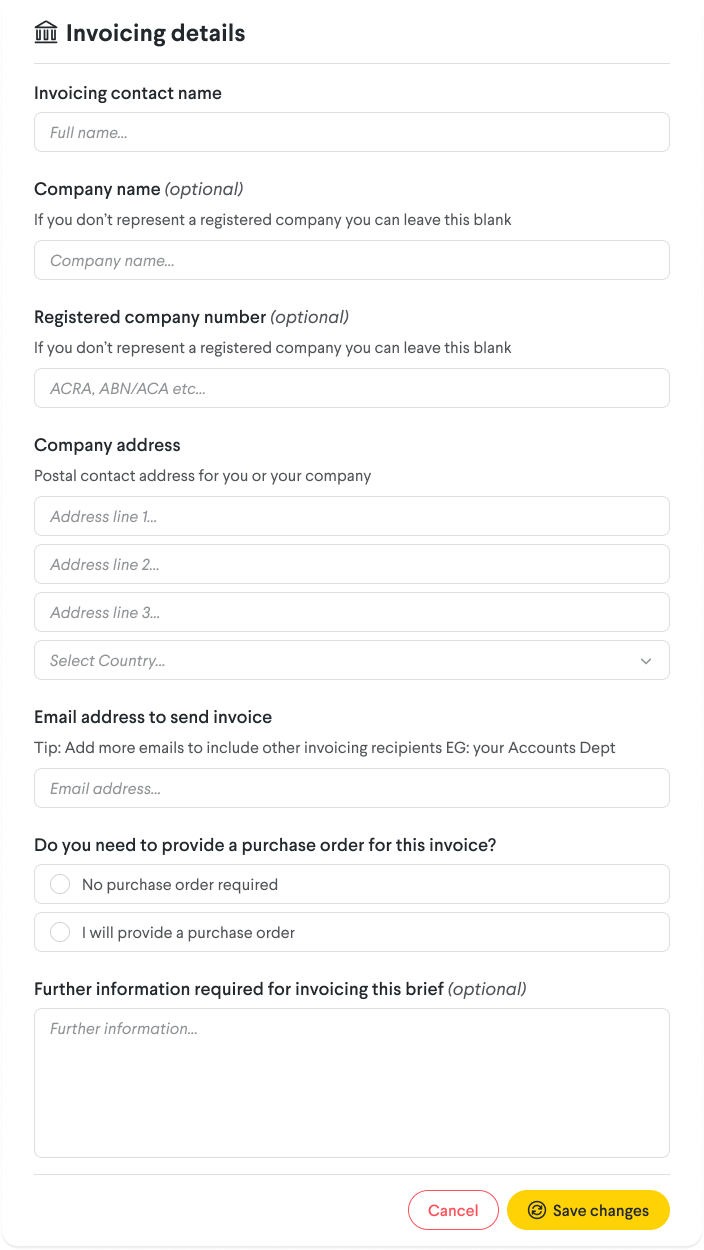This screenshot has width=704, height=1250.
Task: Click the Save changes button
Action: point(588,1210)
